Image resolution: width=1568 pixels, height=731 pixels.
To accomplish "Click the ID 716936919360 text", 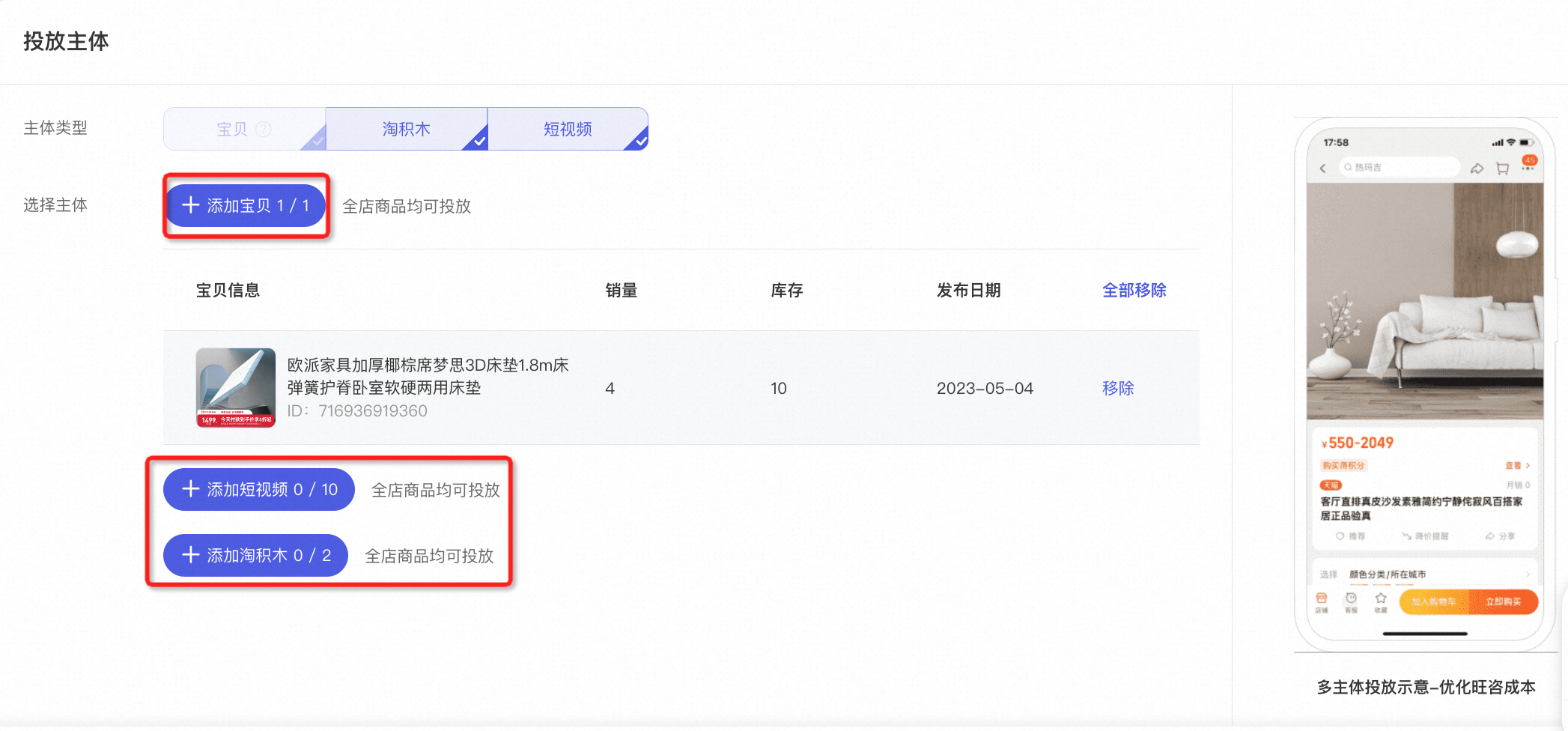I will pos(357,410).
